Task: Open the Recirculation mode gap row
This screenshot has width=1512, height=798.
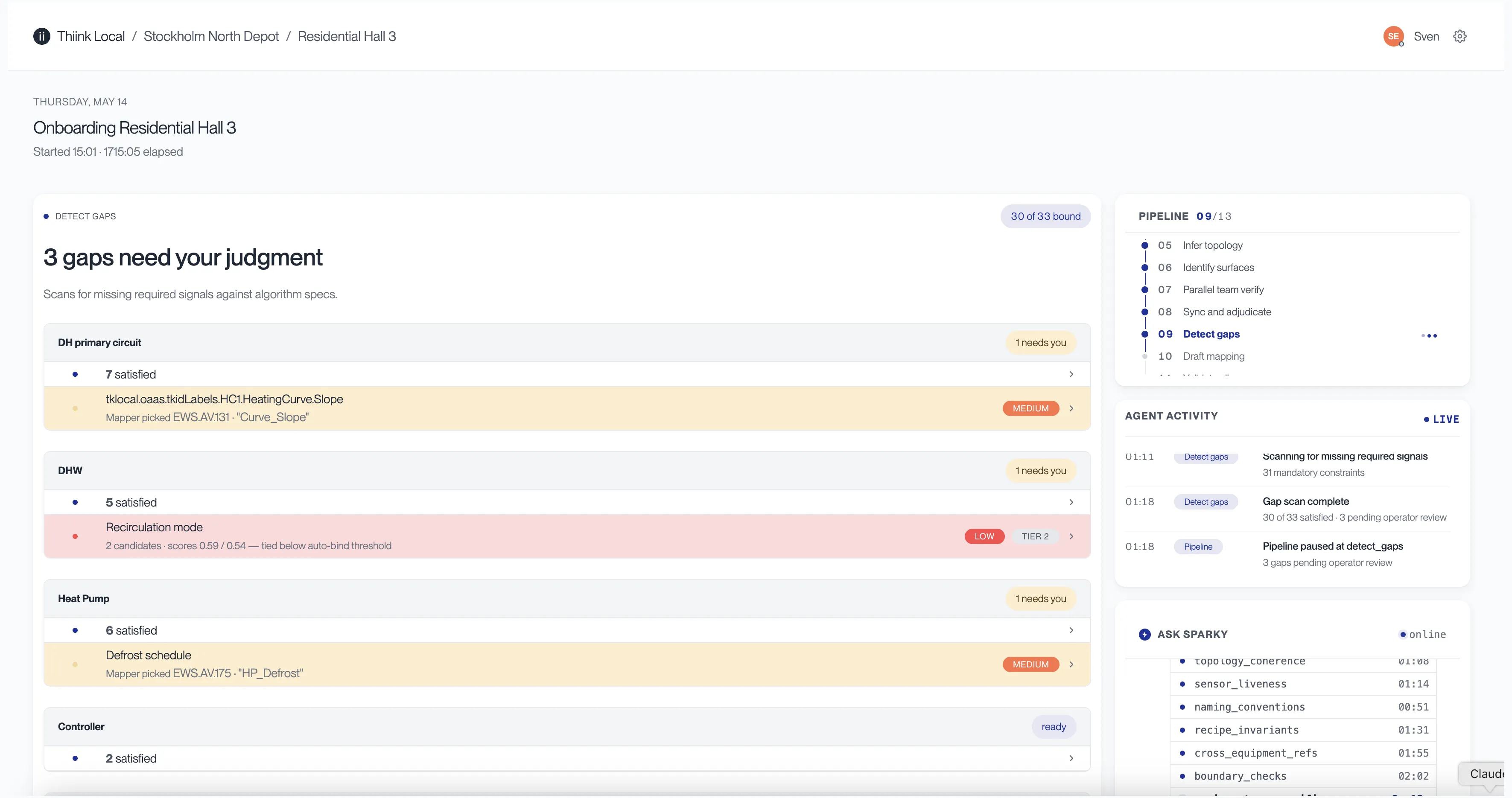Action: coord(567,536)
